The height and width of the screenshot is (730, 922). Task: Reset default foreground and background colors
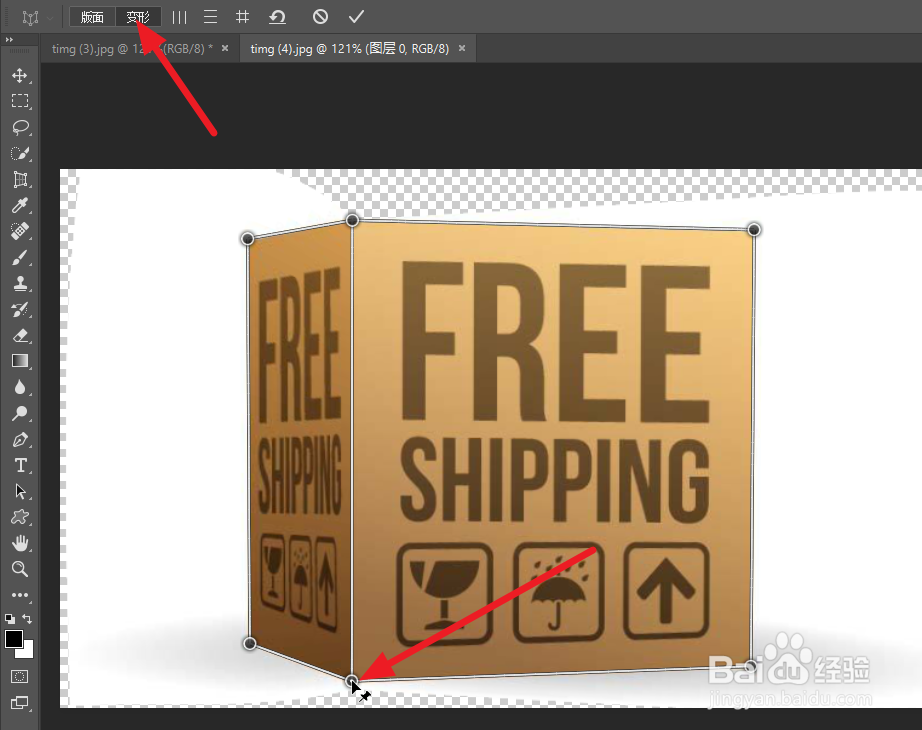[10, 619]
